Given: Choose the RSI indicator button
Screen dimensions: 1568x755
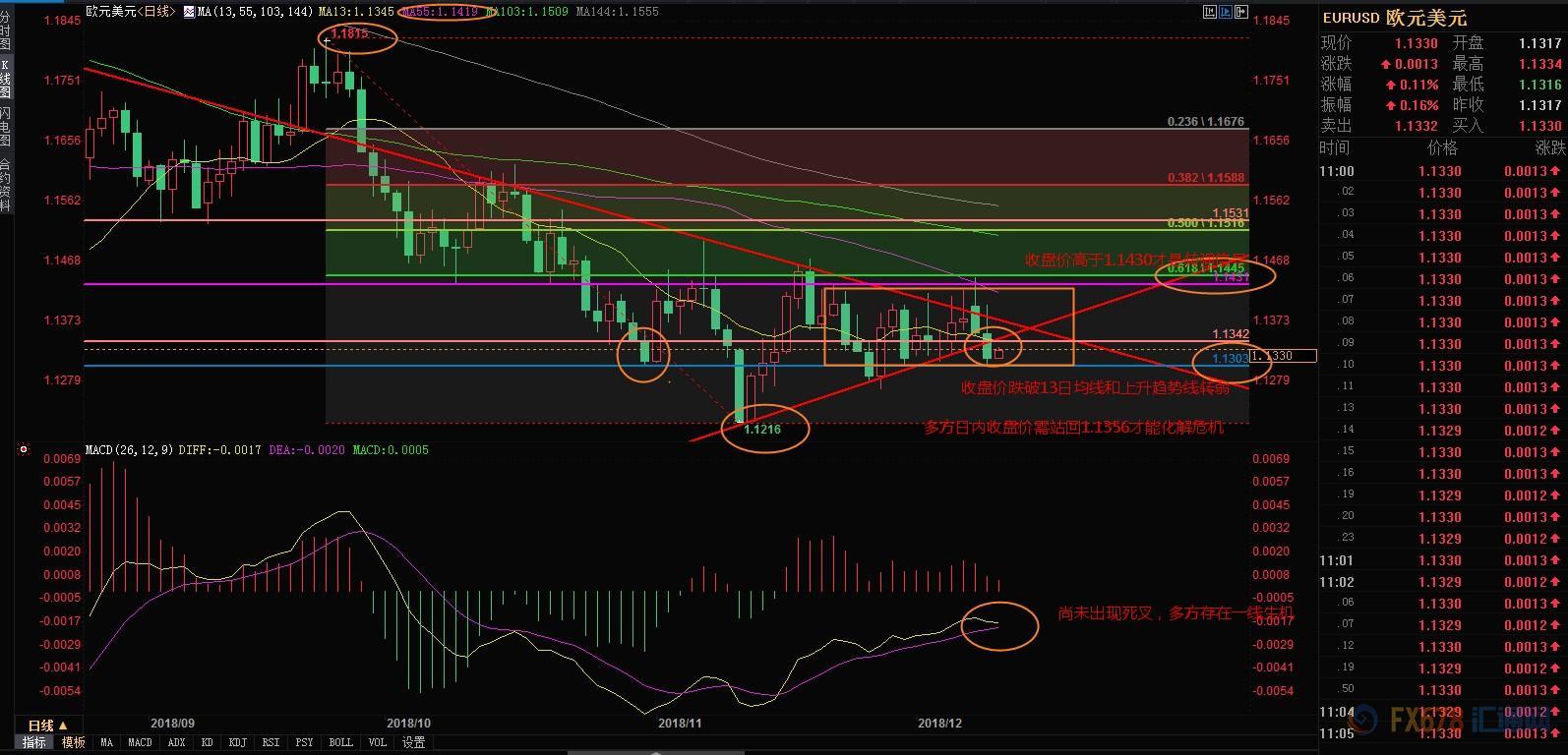Looking at the screenshot, I should [271, 743].
